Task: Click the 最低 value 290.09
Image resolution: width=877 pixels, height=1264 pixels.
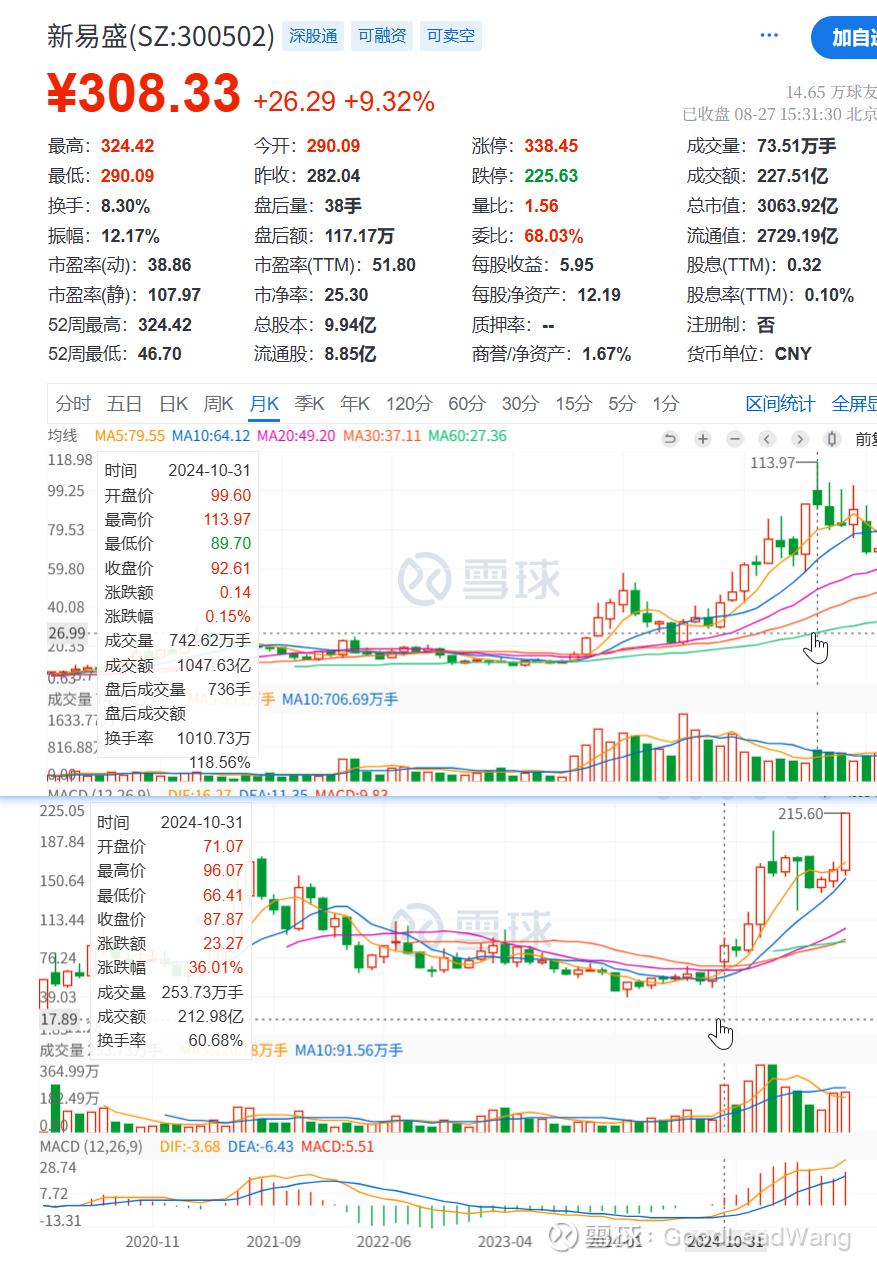Action: click(x=128, y=176)
